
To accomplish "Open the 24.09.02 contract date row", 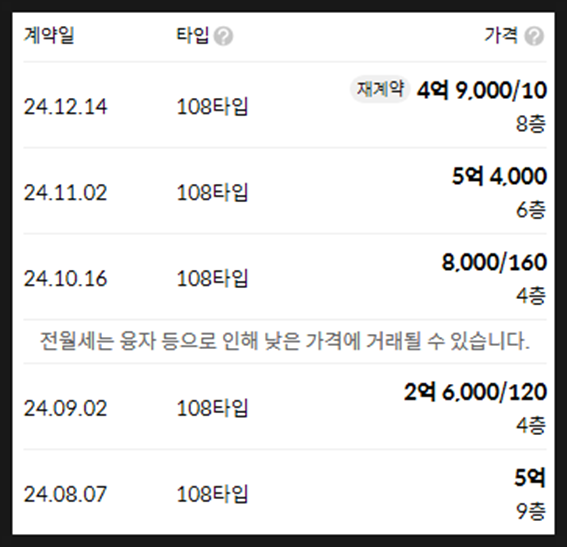I will [285, 406].
